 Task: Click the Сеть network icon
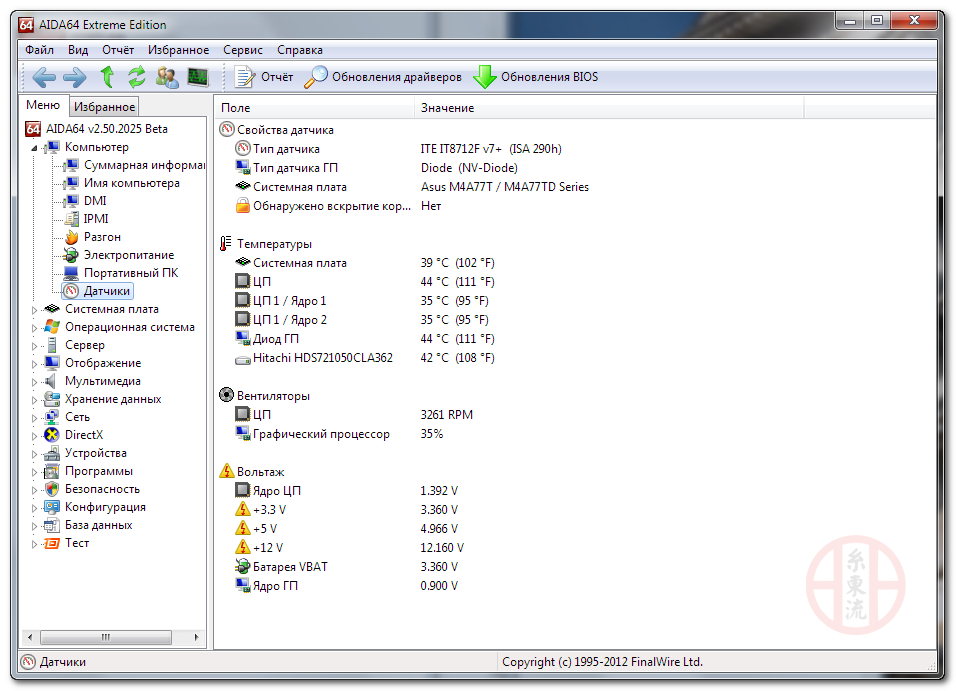point(52,417)
